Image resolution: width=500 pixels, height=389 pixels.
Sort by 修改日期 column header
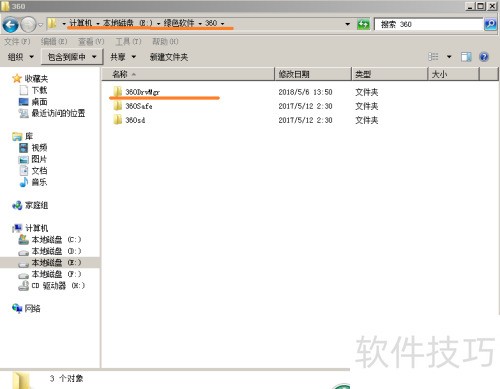pyautogui.click(x=313, y=74)
